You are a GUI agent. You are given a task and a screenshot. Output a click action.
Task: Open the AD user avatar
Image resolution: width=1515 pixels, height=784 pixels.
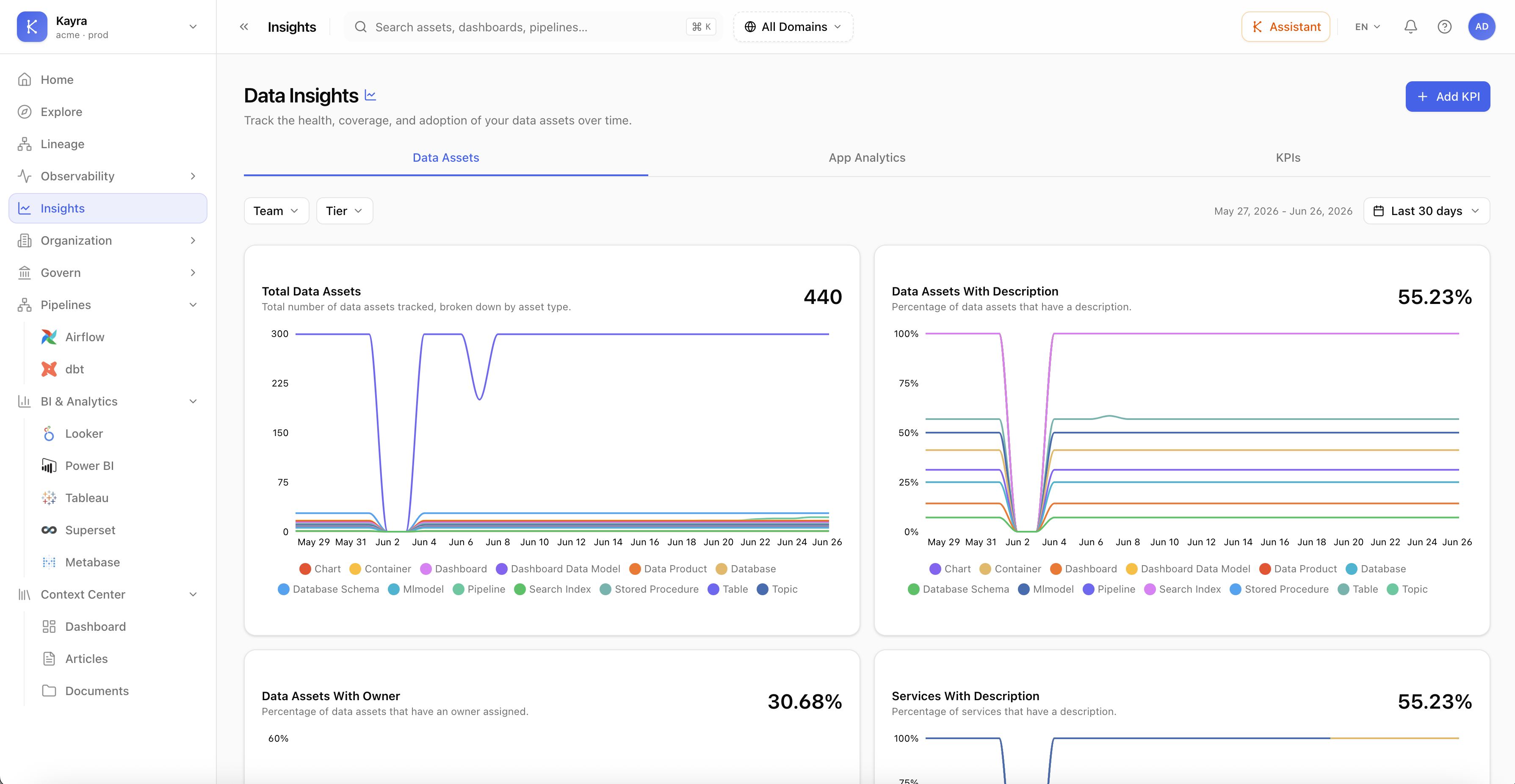pyautogui.click(x=1482, y=27)
